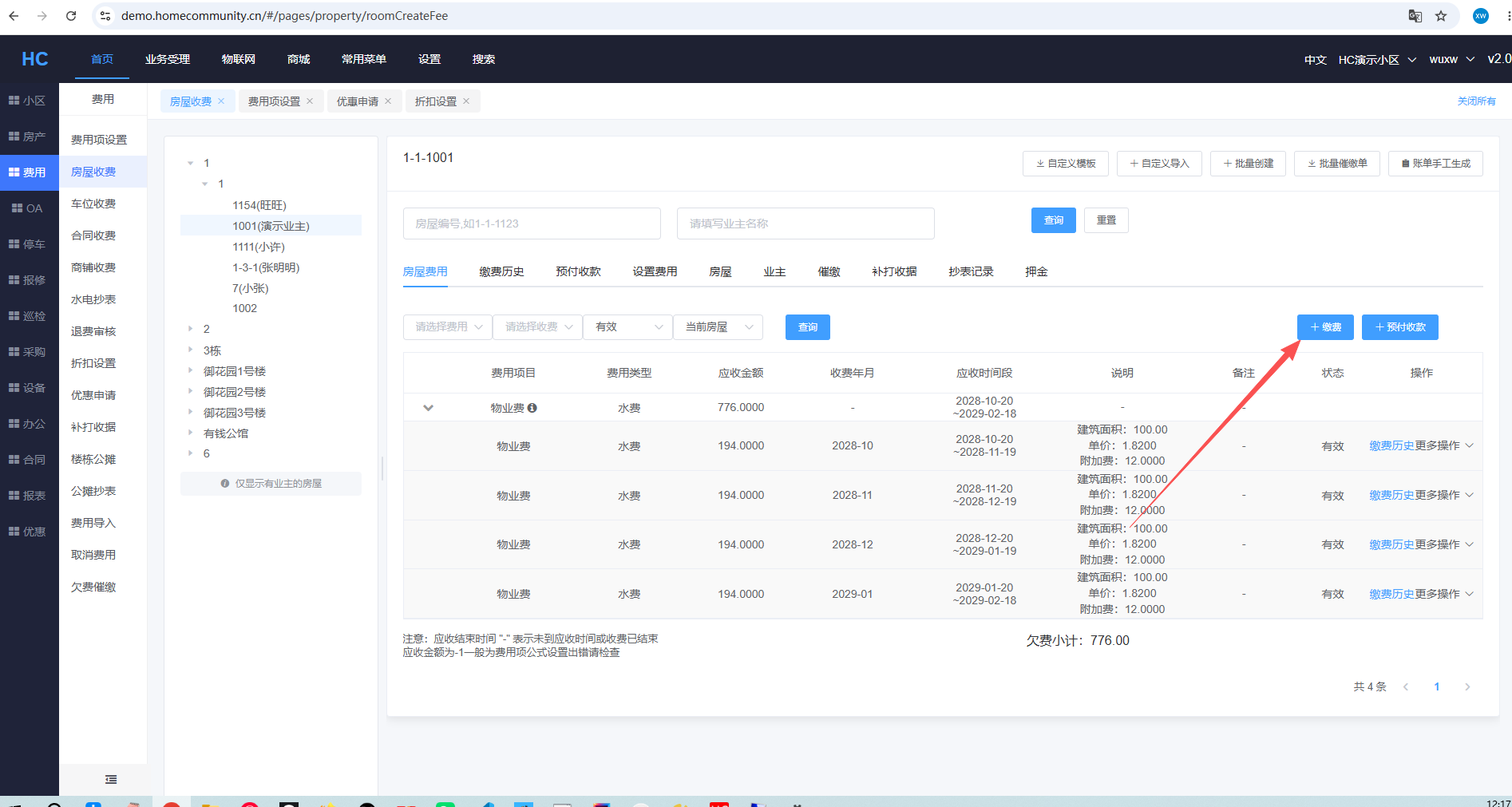Bookmark this page with the star icon

click(x=1441, y=16)
